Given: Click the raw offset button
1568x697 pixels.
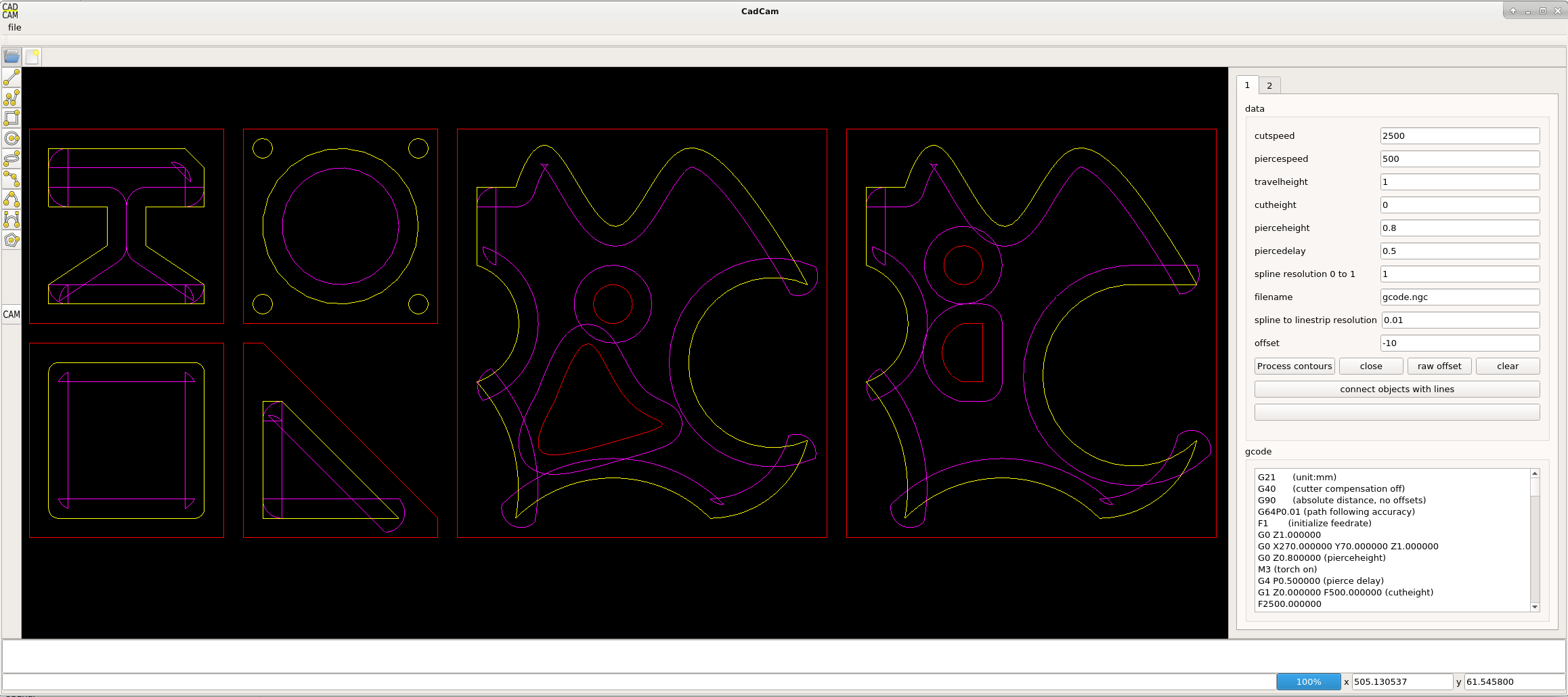Looking at the screenshot, I should point(1439,366).
